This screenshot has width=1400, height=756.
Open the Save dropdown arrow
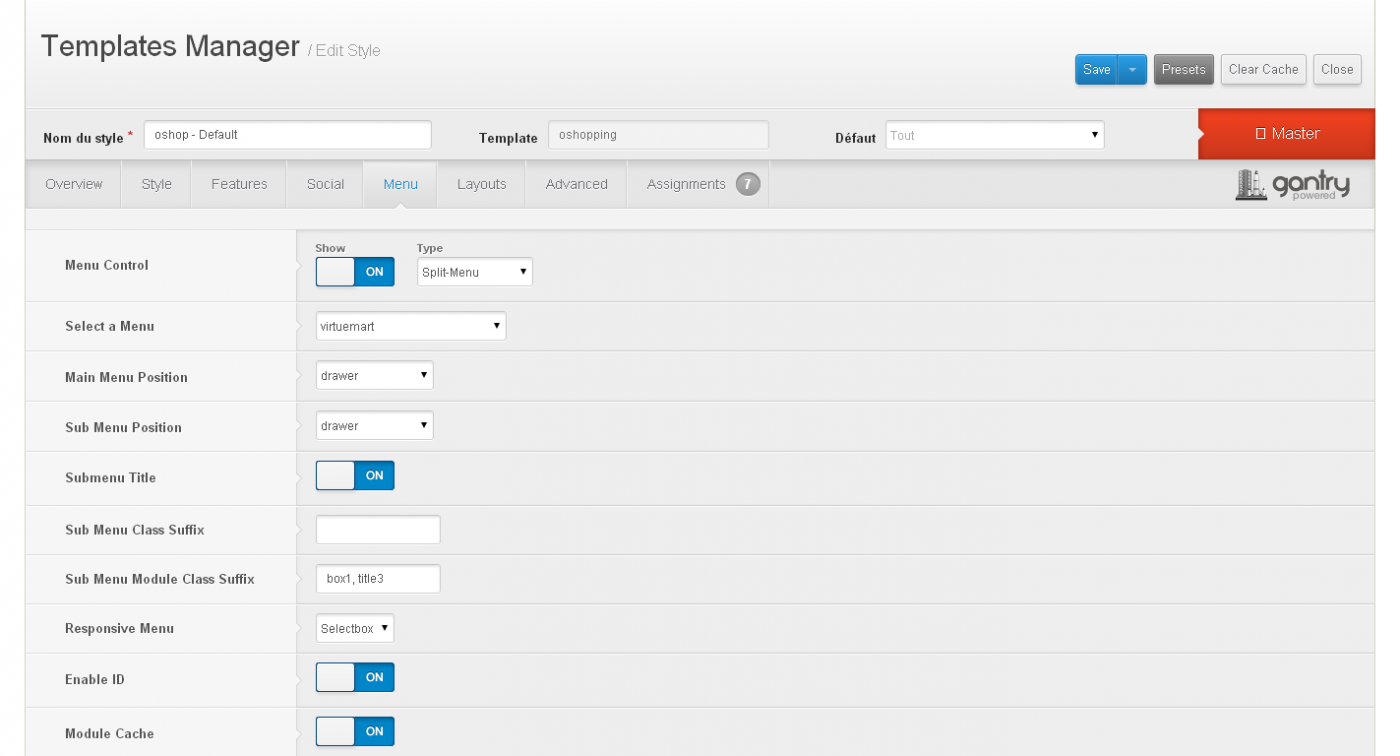coord(1132,70)
